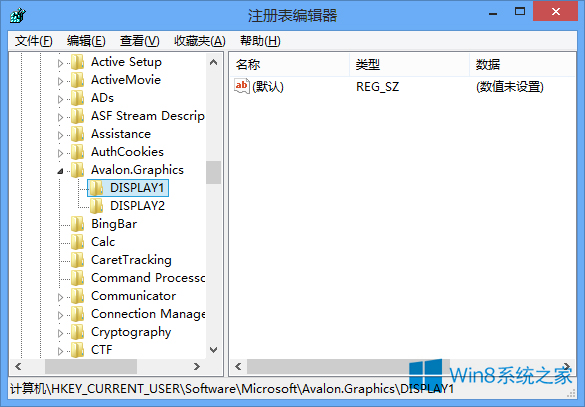Select the (默认) string value icon
585x407 pixels.
[241, 86]
